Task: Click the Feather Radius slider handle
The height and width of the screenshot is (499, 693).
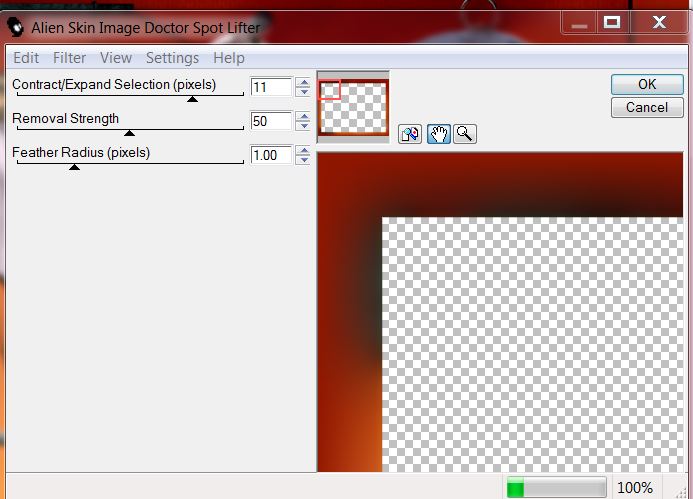Action: (74, 167)
